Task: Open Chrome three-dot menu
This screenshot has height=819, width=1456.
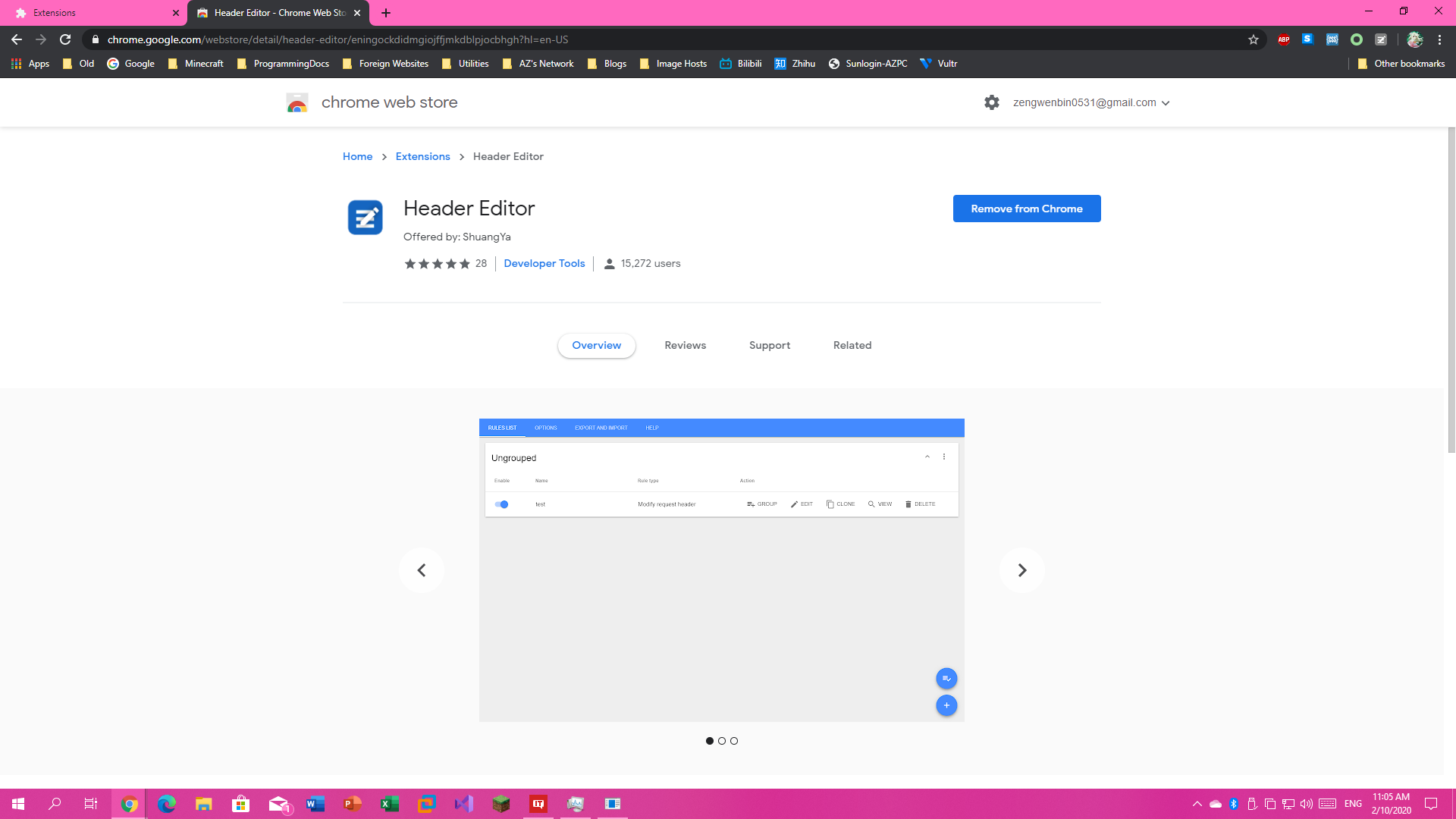Action: [1439, 39]
